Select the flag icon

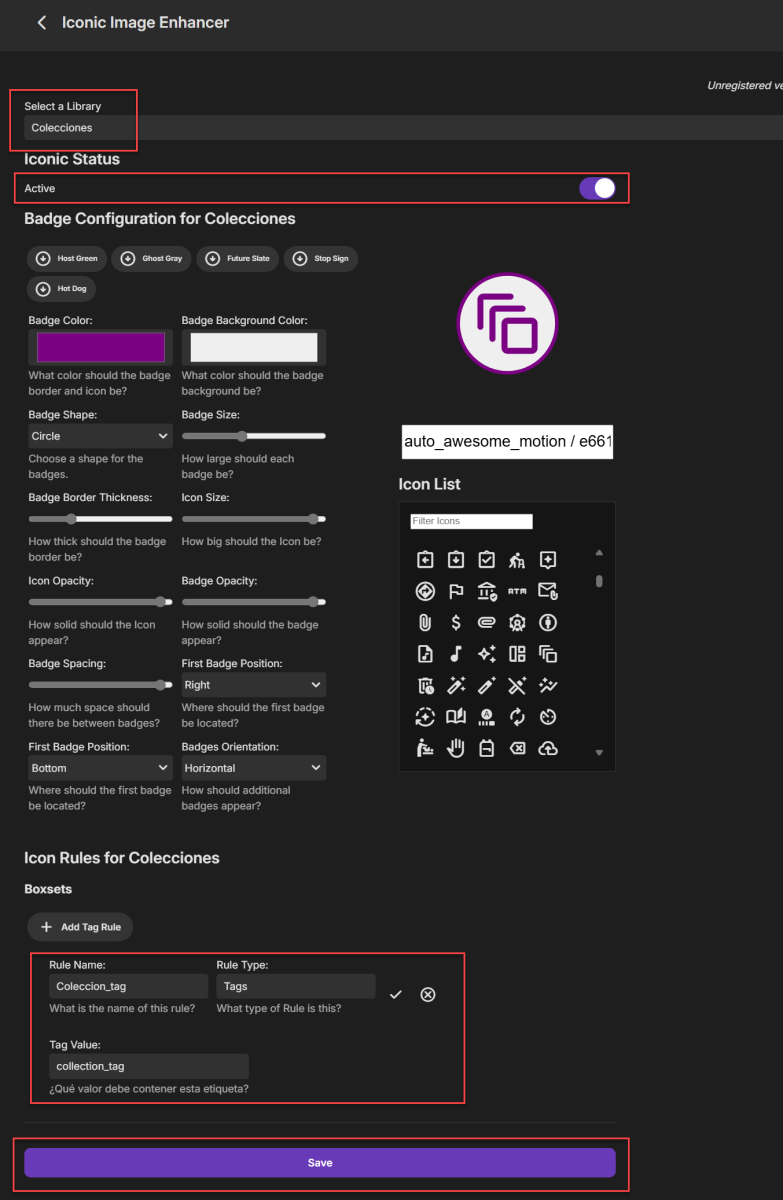(456, 591)
